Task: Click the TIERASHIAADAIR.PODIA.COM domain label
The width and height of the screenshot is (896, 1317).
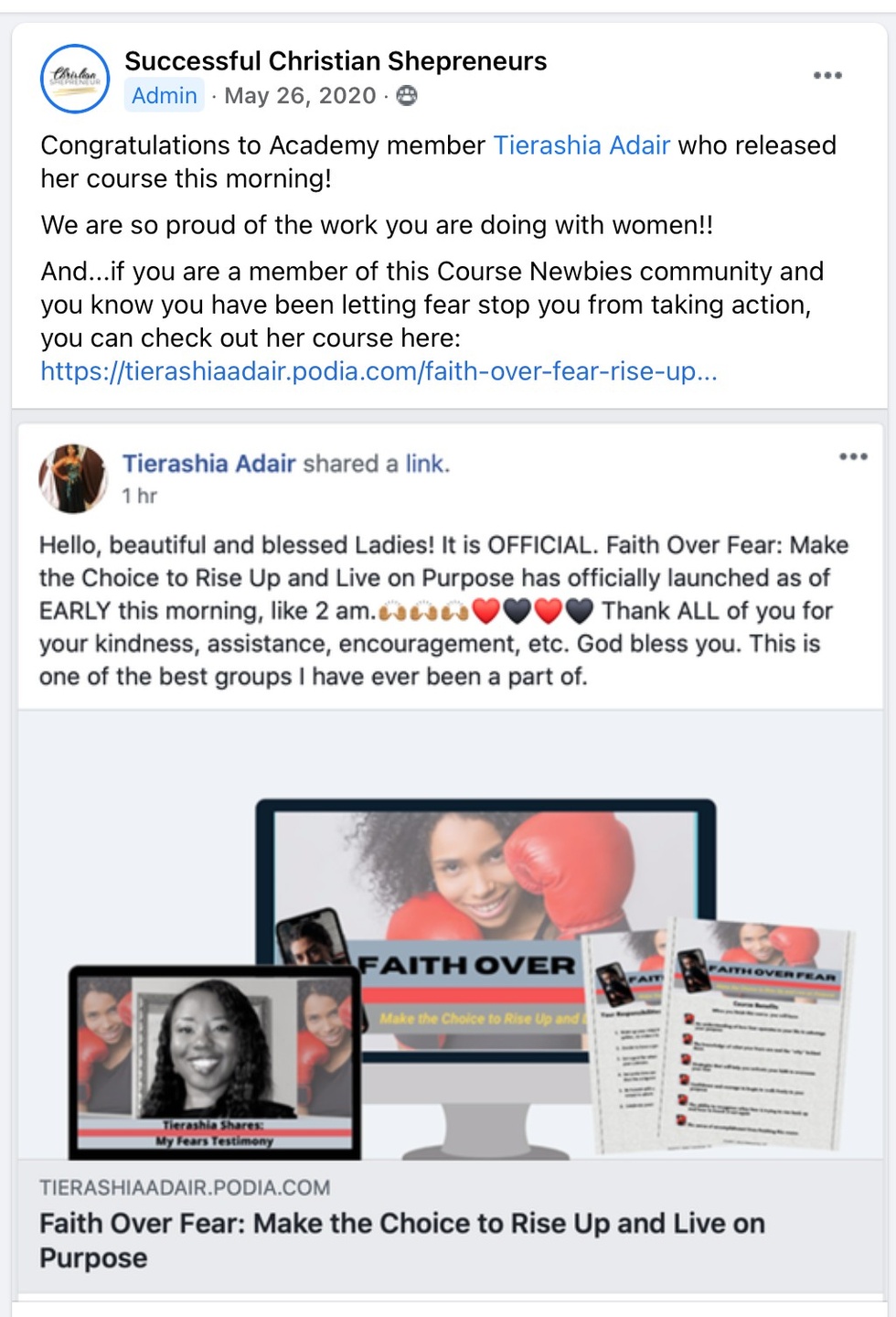Action: point(185,1188)
